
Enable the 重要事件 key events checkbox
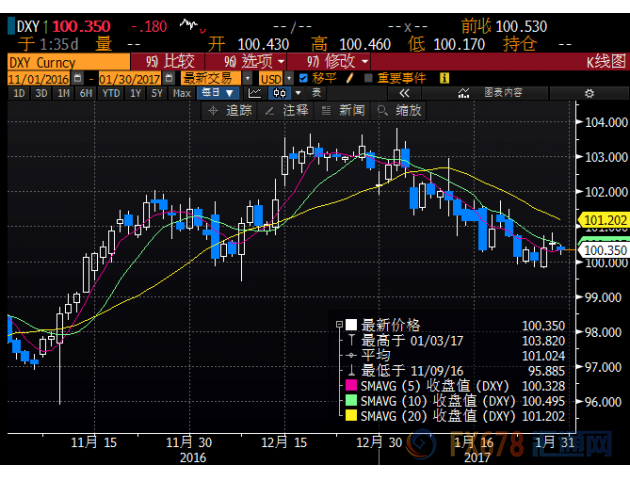point(368,78)
